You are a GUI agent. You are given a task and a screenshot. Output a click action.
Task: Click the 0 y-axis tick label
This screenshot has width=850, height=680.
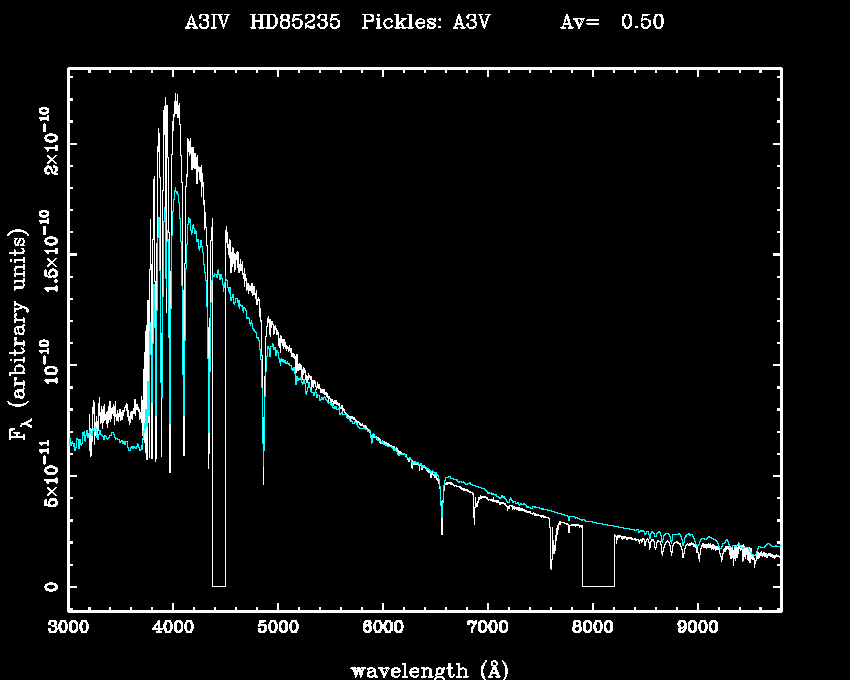48,586
